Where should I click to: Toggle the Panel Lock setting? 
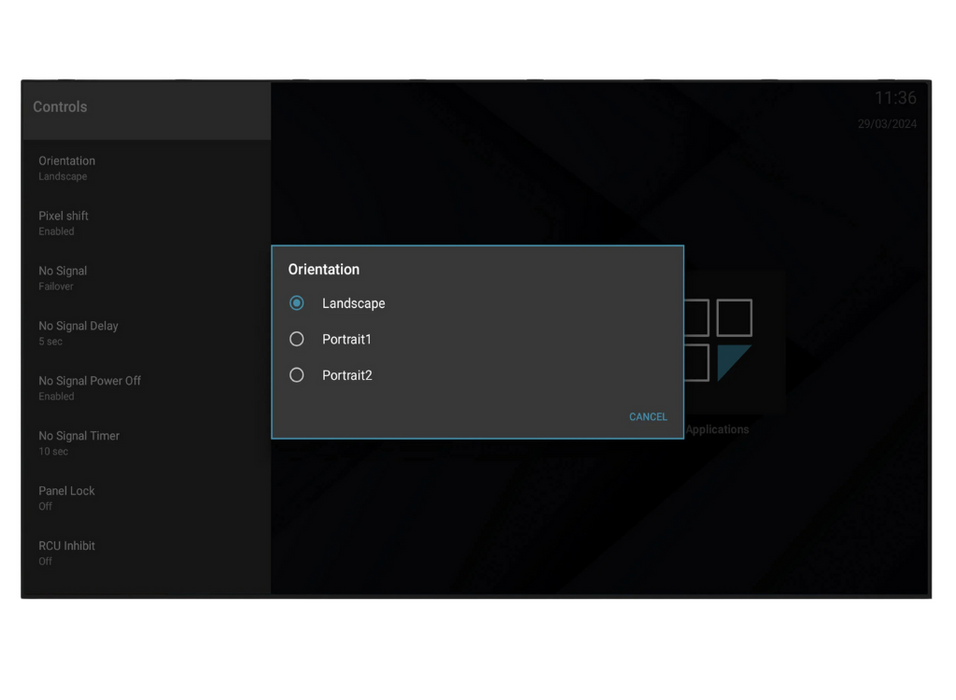click(x=66, y=497)
